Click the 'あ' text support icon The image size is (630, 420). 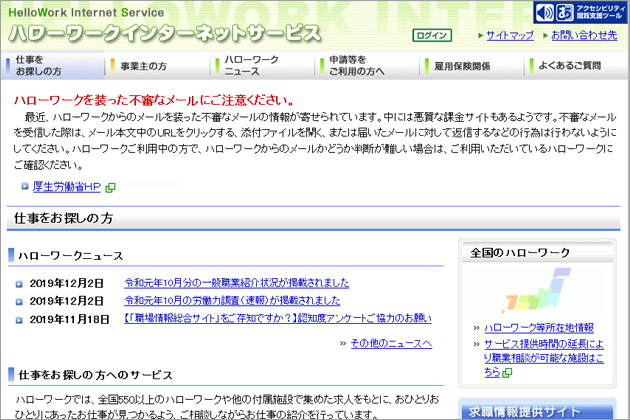[564, 12]
